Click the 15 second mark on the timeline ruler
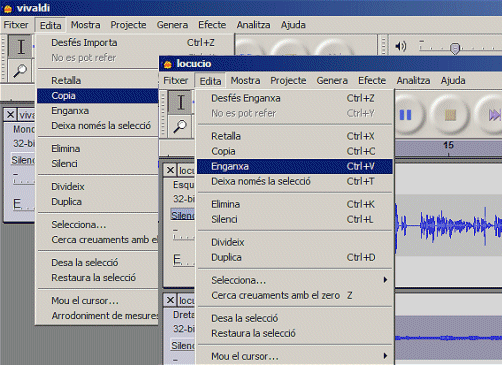 (448, 145)
